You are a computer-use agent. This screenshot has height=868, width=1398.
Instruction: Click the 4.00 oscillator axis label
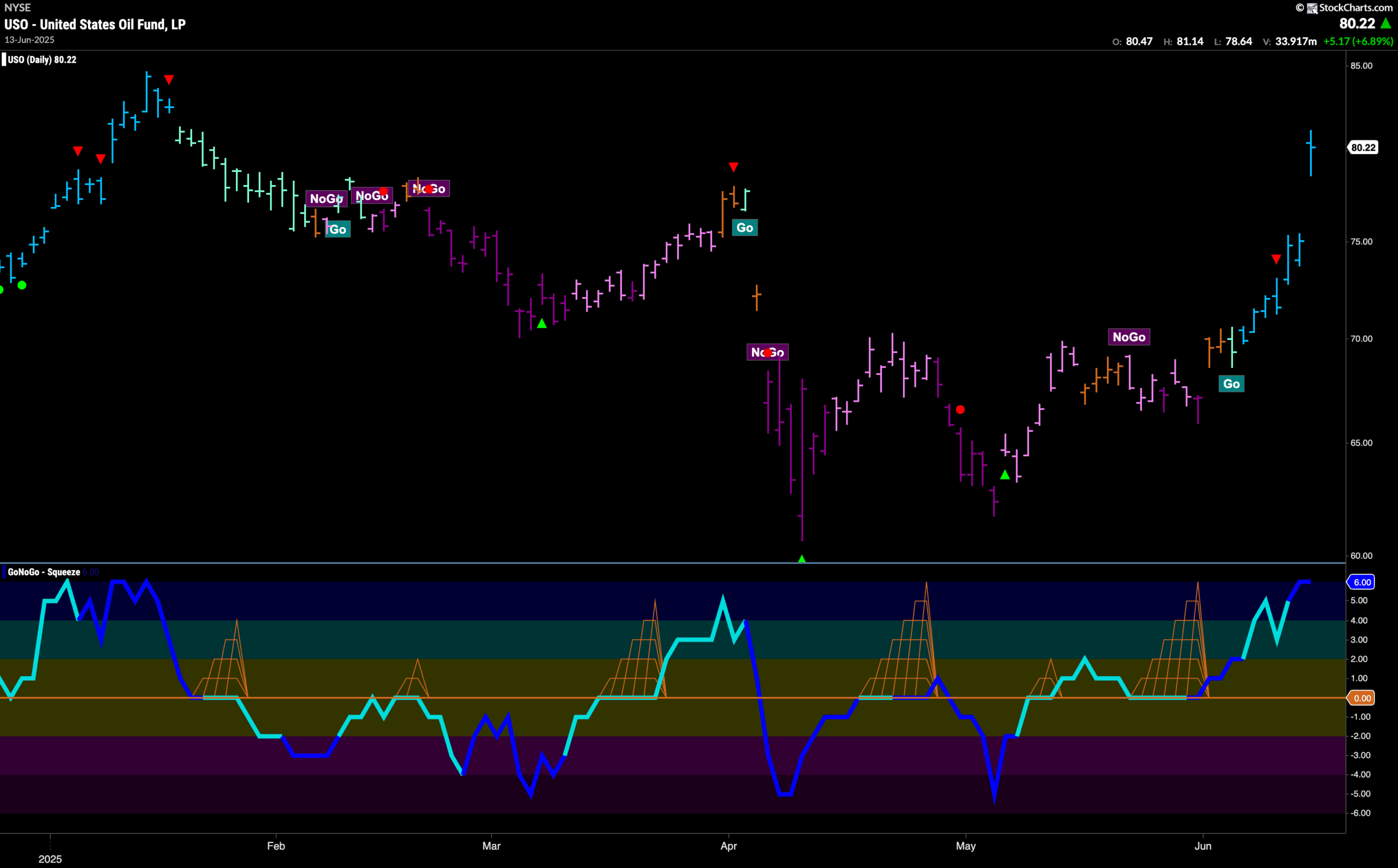(1359, 621)
